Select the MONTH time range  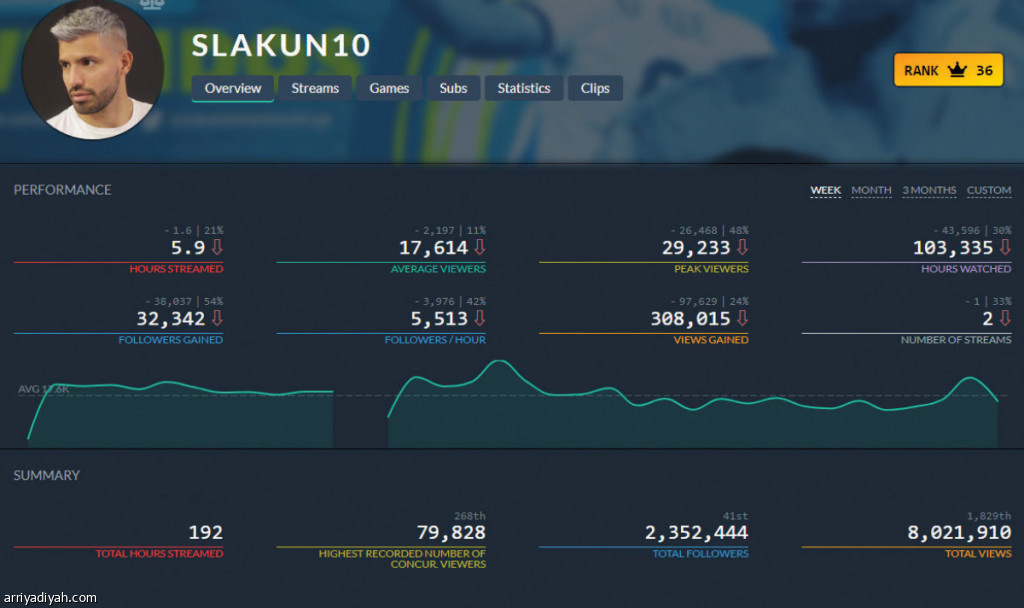pyautogui.click(x=871, y=190)
